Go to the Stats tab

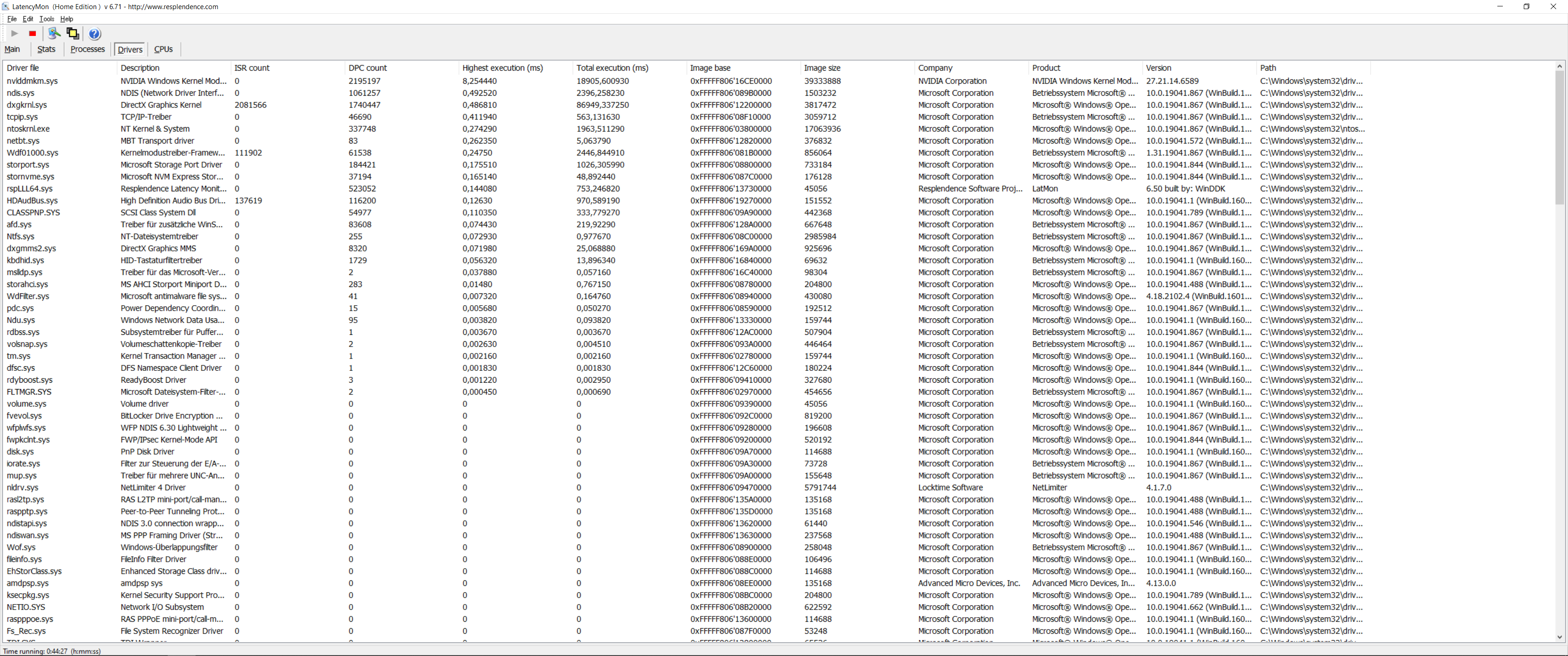point(46,49)
